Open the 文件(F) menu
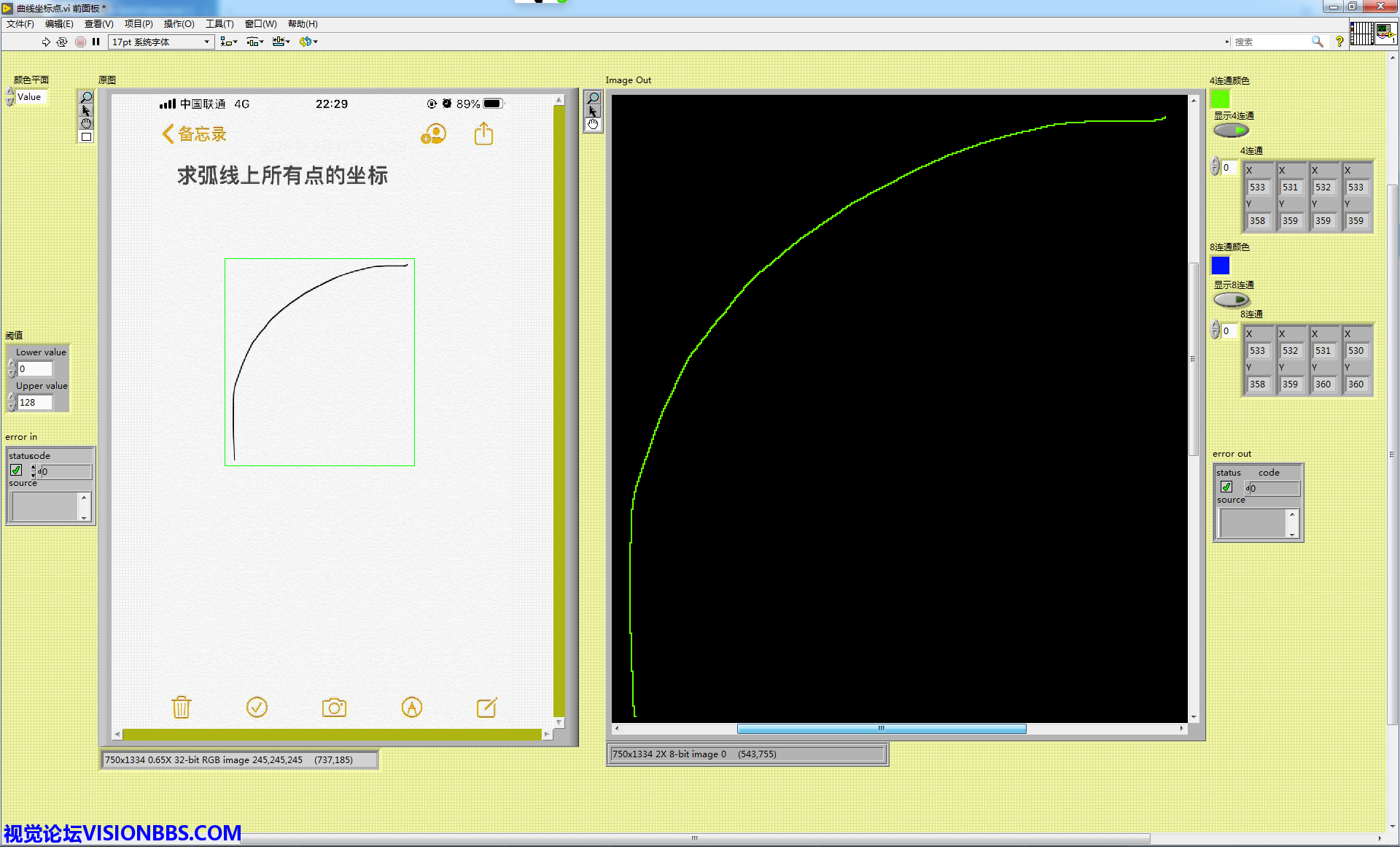The width and height of the screenshot is (1400, 847). point(20,24)
